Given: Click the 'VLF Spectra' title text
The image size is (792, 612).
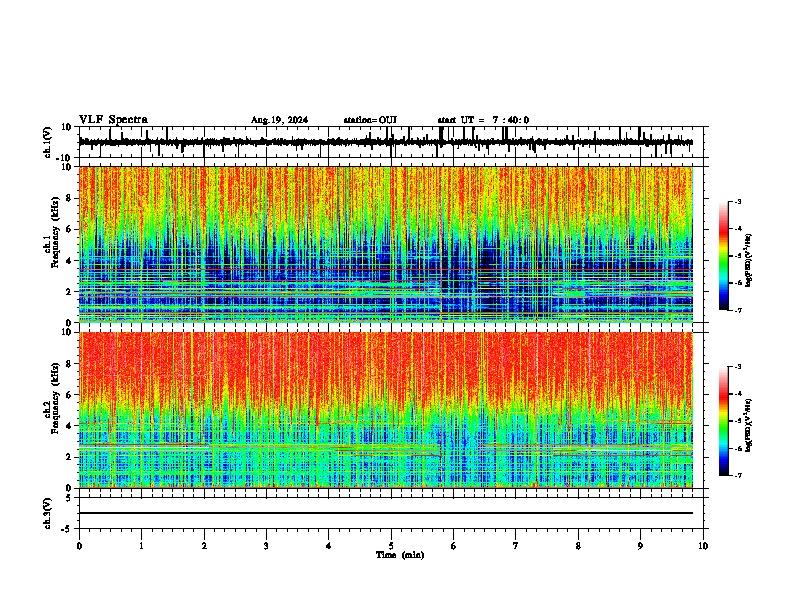Looking at the screenshot, I should click(x=113, y=120).
